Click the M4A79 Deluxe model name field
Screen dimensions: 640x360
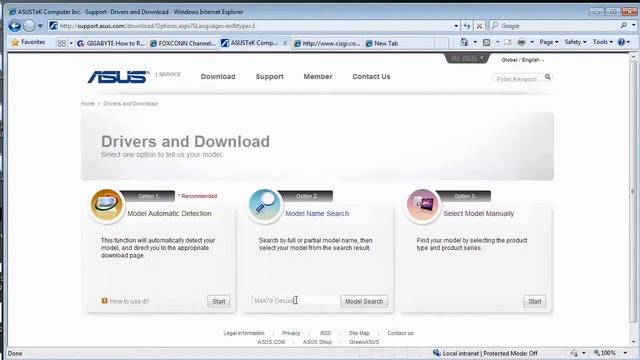(x=295, y=301)
